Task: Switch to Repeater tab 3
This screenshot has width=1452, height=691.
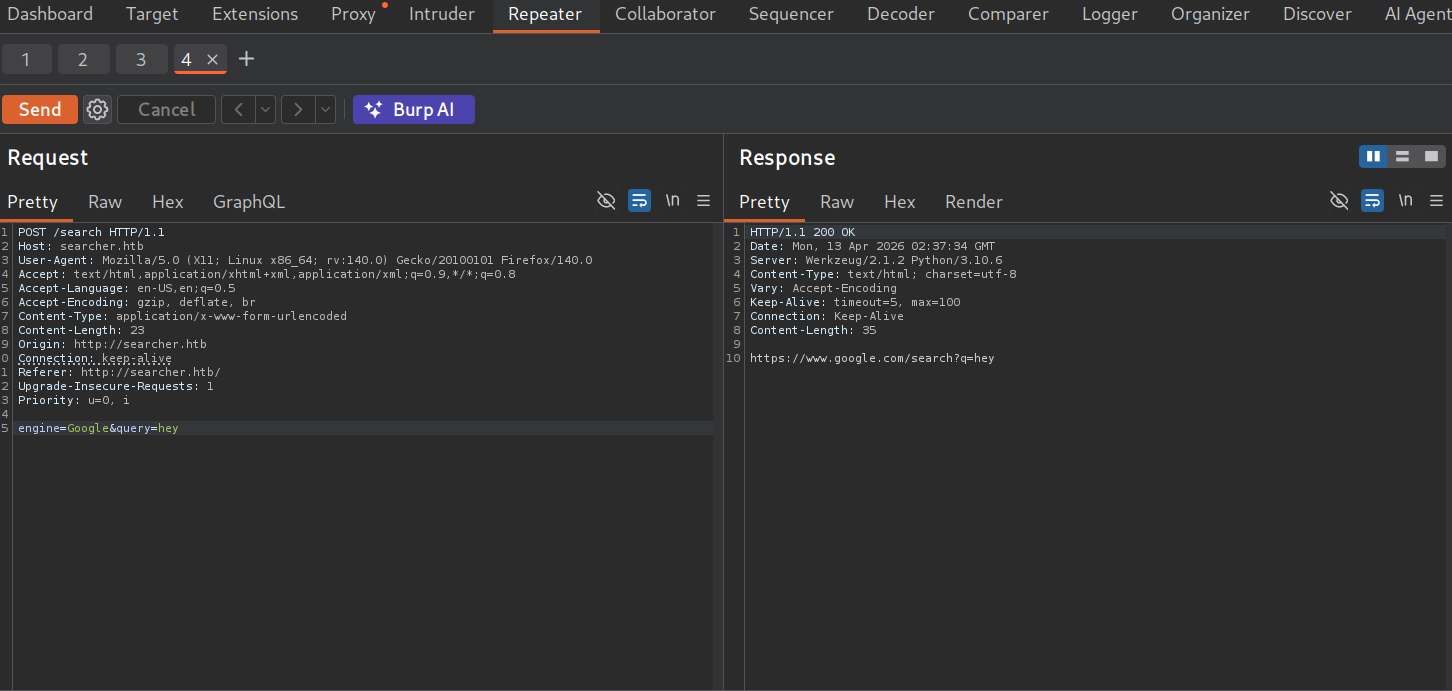Action: [x=141, y=60]
